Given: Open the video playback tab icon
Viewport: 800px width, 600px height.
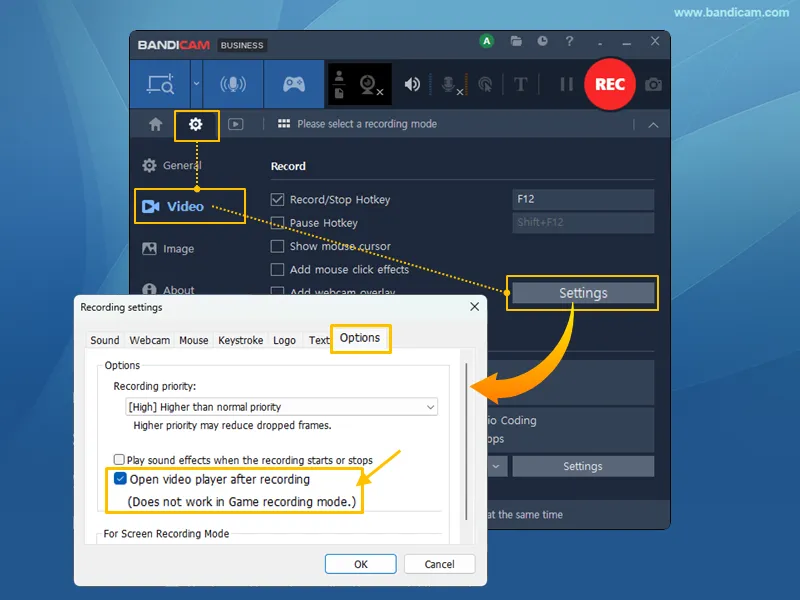Looking at the screenshot, I should [x=235, y=124].
